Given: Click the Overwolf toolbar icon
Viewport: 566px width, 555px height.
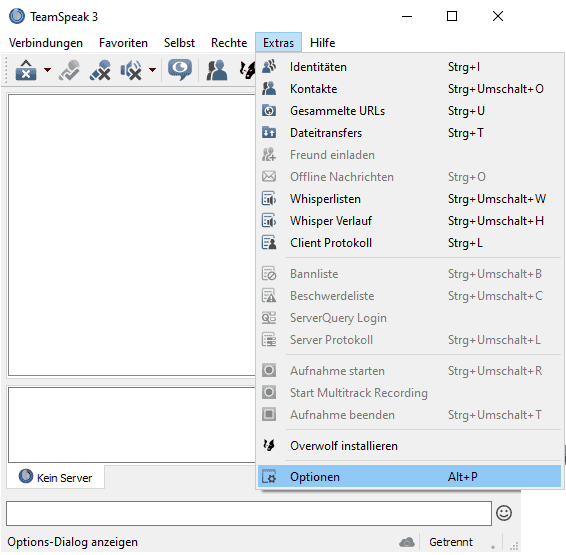Looking at the screenshot, I should pos(247,70).
